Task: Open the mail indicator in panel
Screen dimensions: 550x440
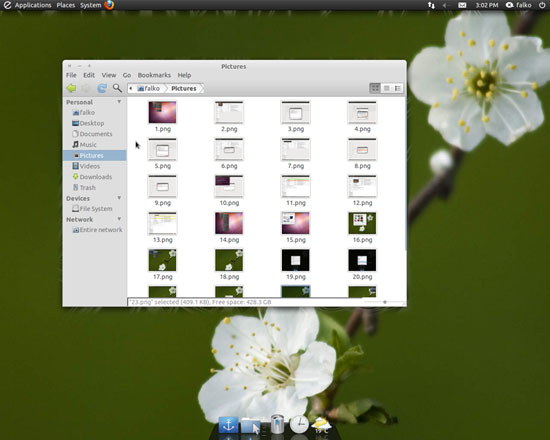Action: tap(462, 5)
